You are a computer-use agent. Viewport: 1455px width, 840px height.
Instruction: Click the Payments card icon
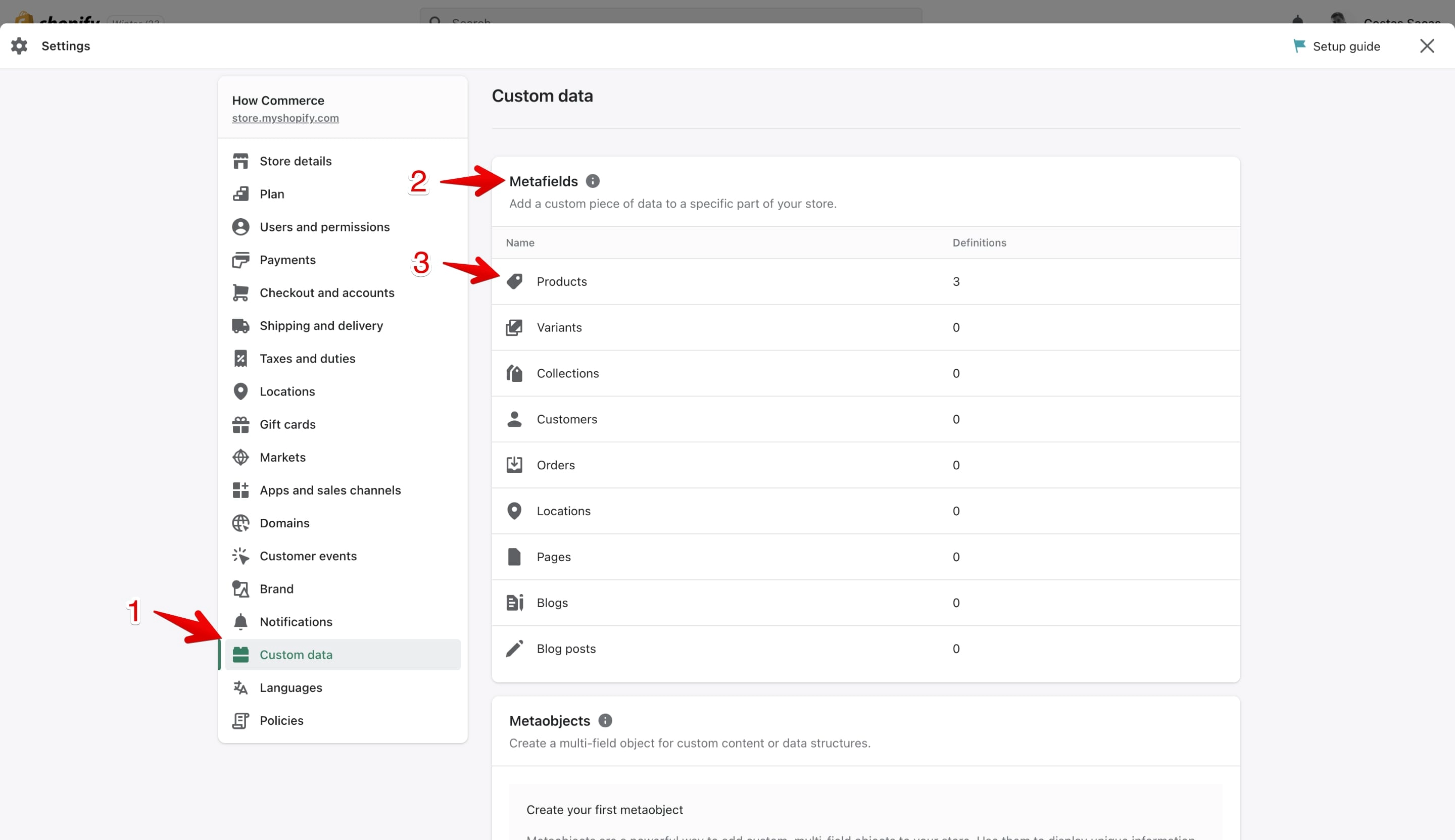click(240, 260)
